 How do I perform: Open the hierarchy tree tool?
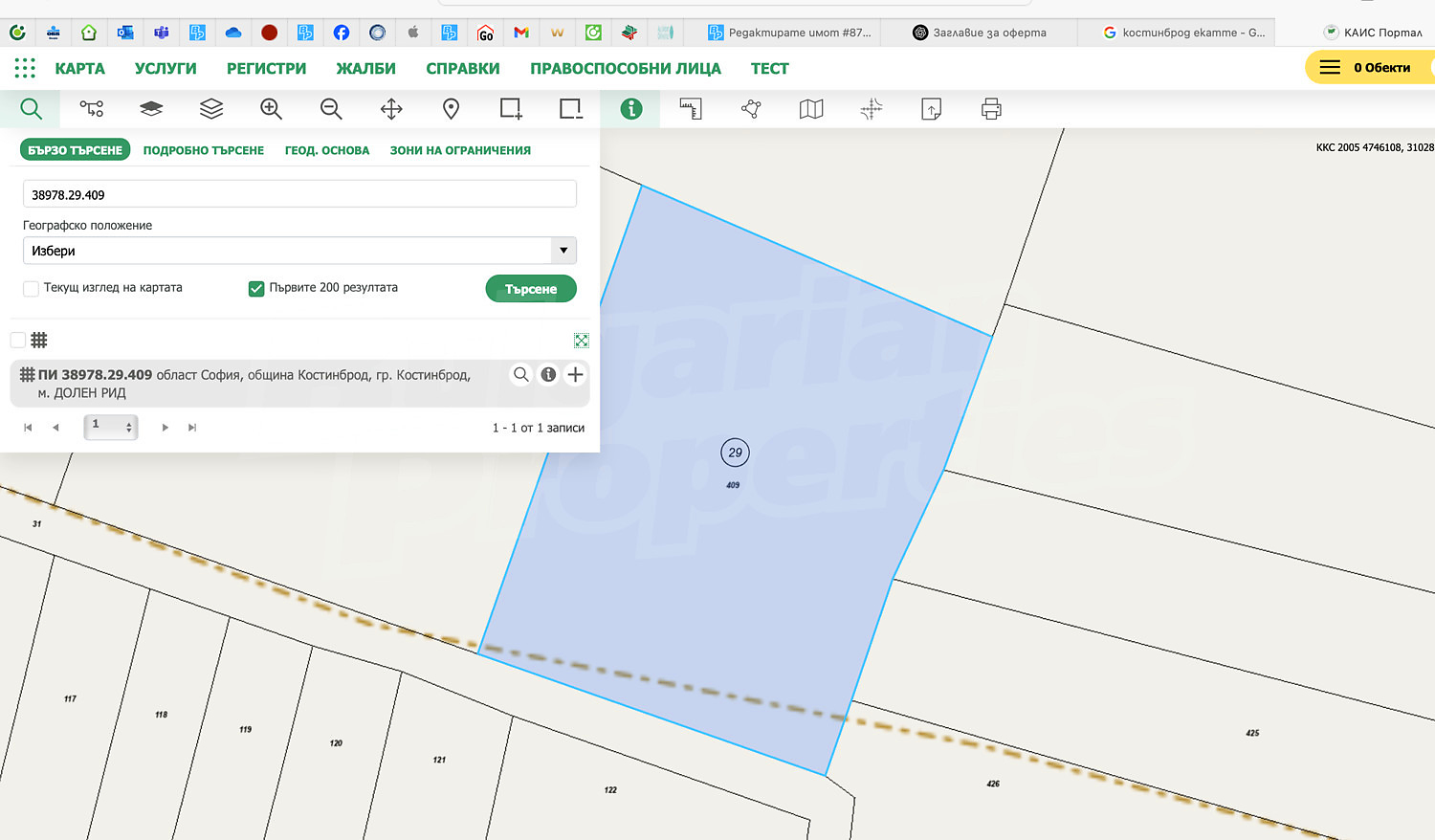click(x=92, y=109)
